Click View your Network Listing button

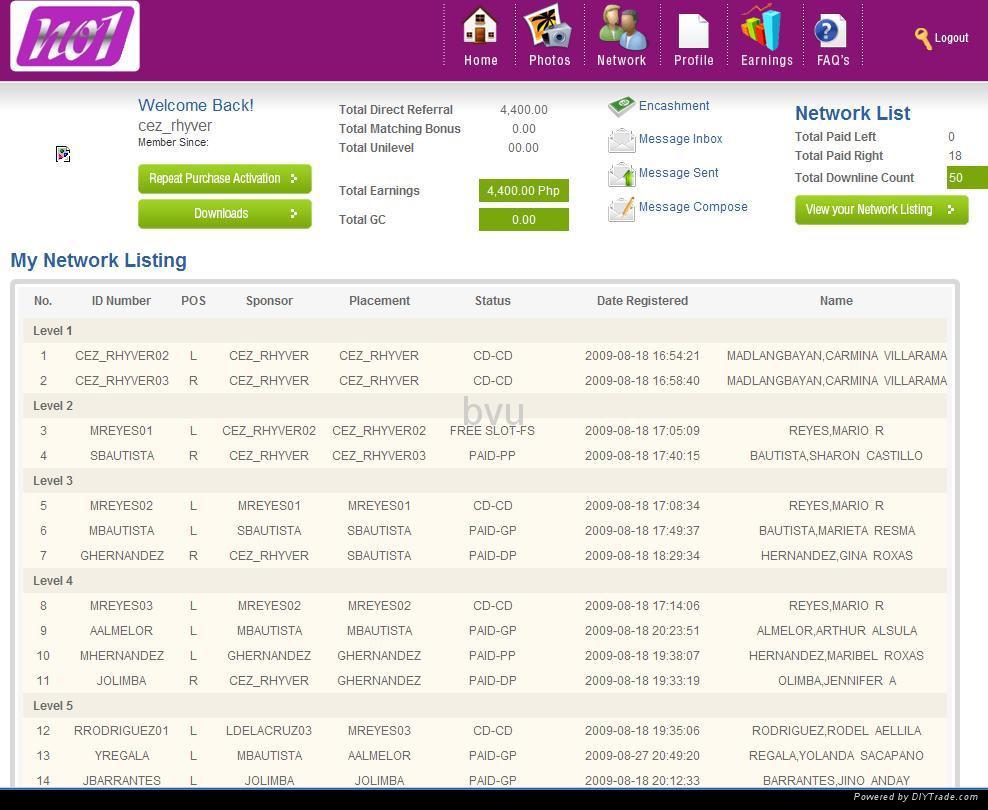881,210
